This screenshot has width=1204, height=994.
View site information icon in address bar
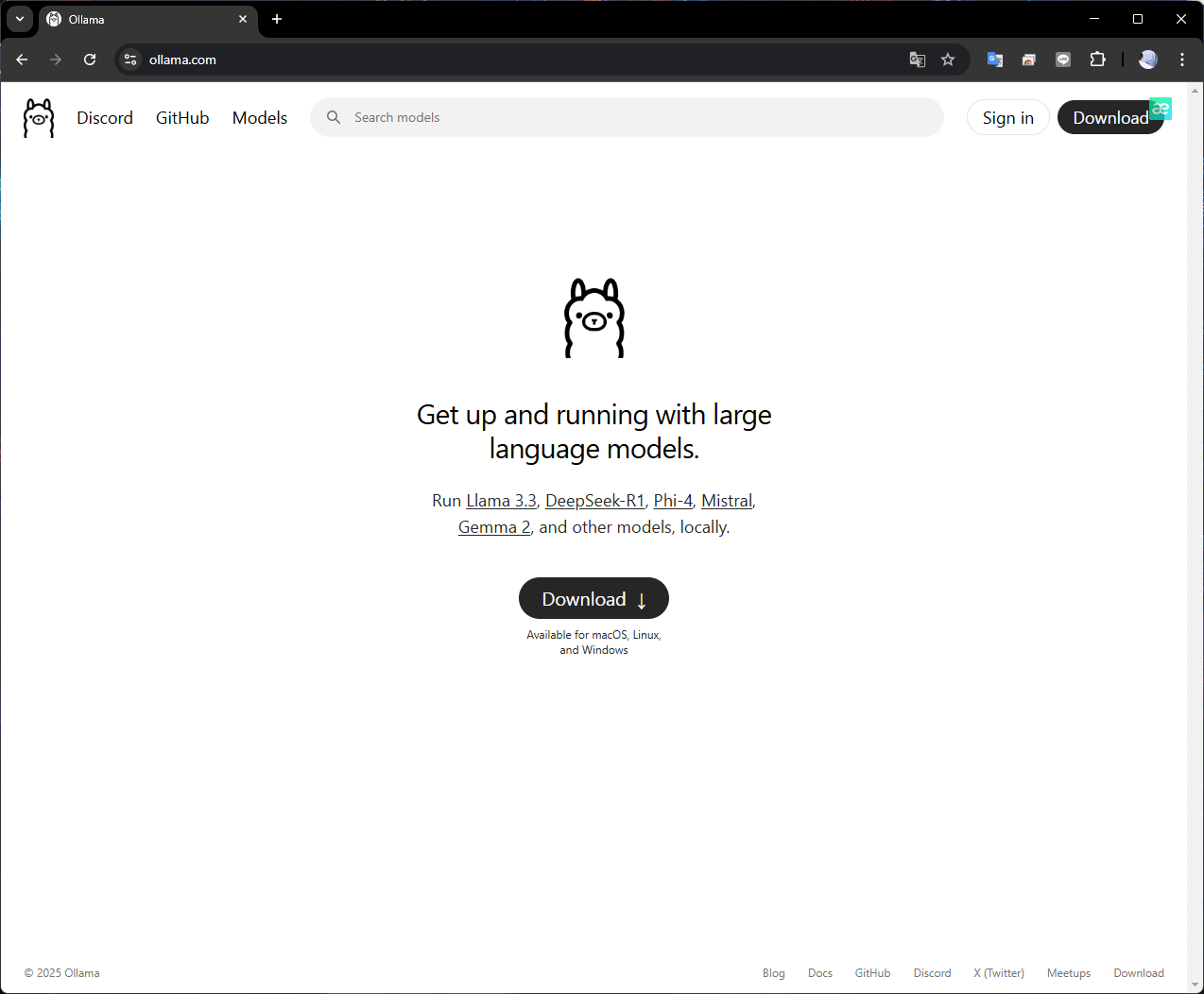pyautogui.click(x=130, y=60)
